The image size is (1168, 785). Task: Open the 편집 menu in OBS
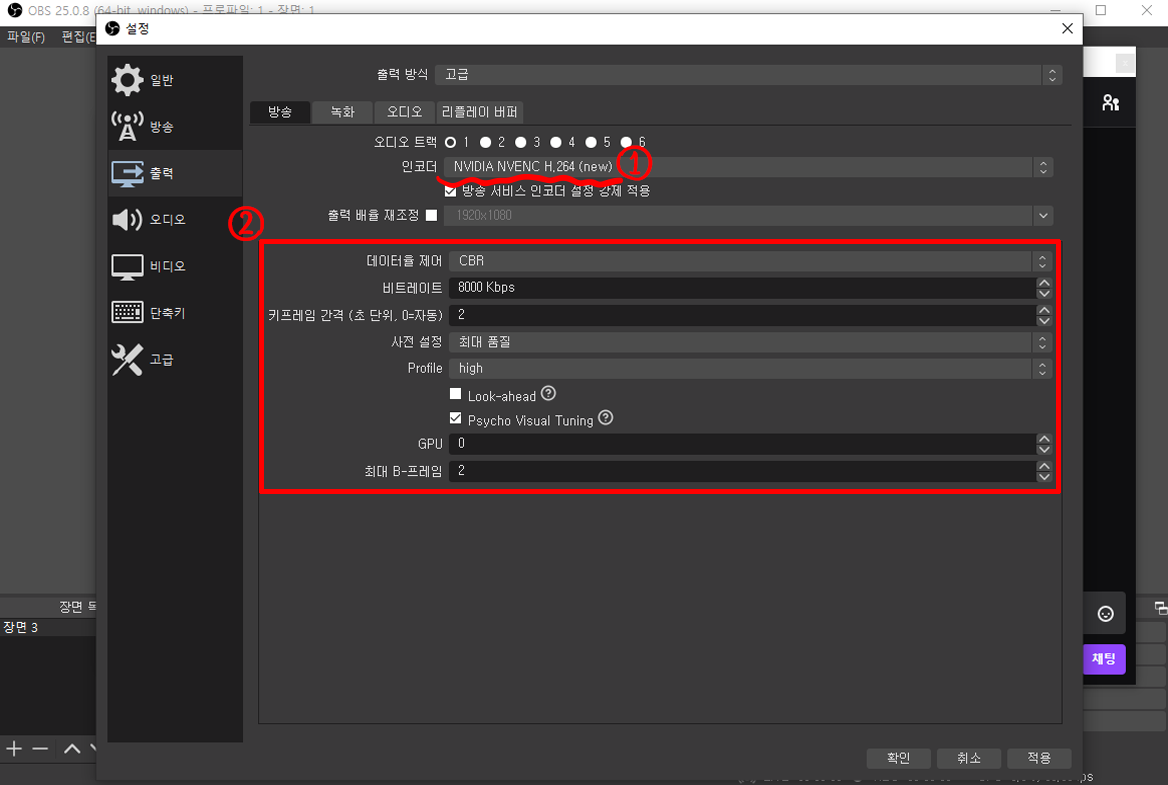pyautogui.click(x=78, y=36)
